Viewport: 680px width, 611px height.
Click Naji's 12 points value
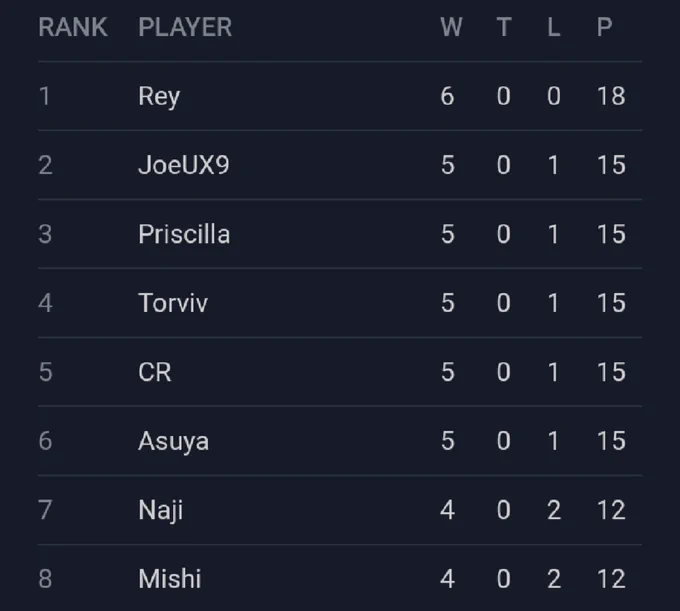(x=611, y=510)
